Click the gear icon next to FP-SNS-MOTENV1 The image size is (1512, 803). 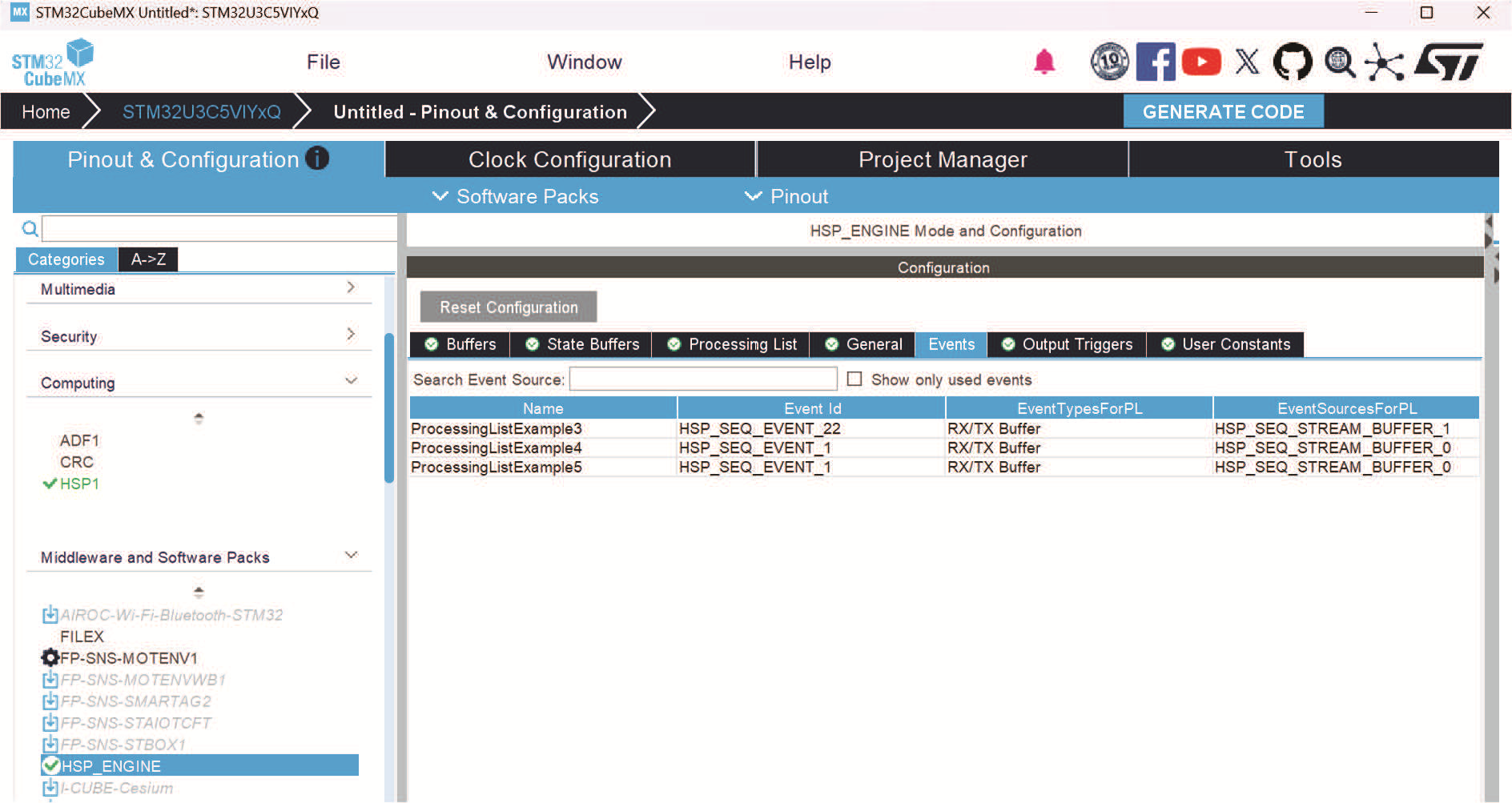click(x=50, y=658)
